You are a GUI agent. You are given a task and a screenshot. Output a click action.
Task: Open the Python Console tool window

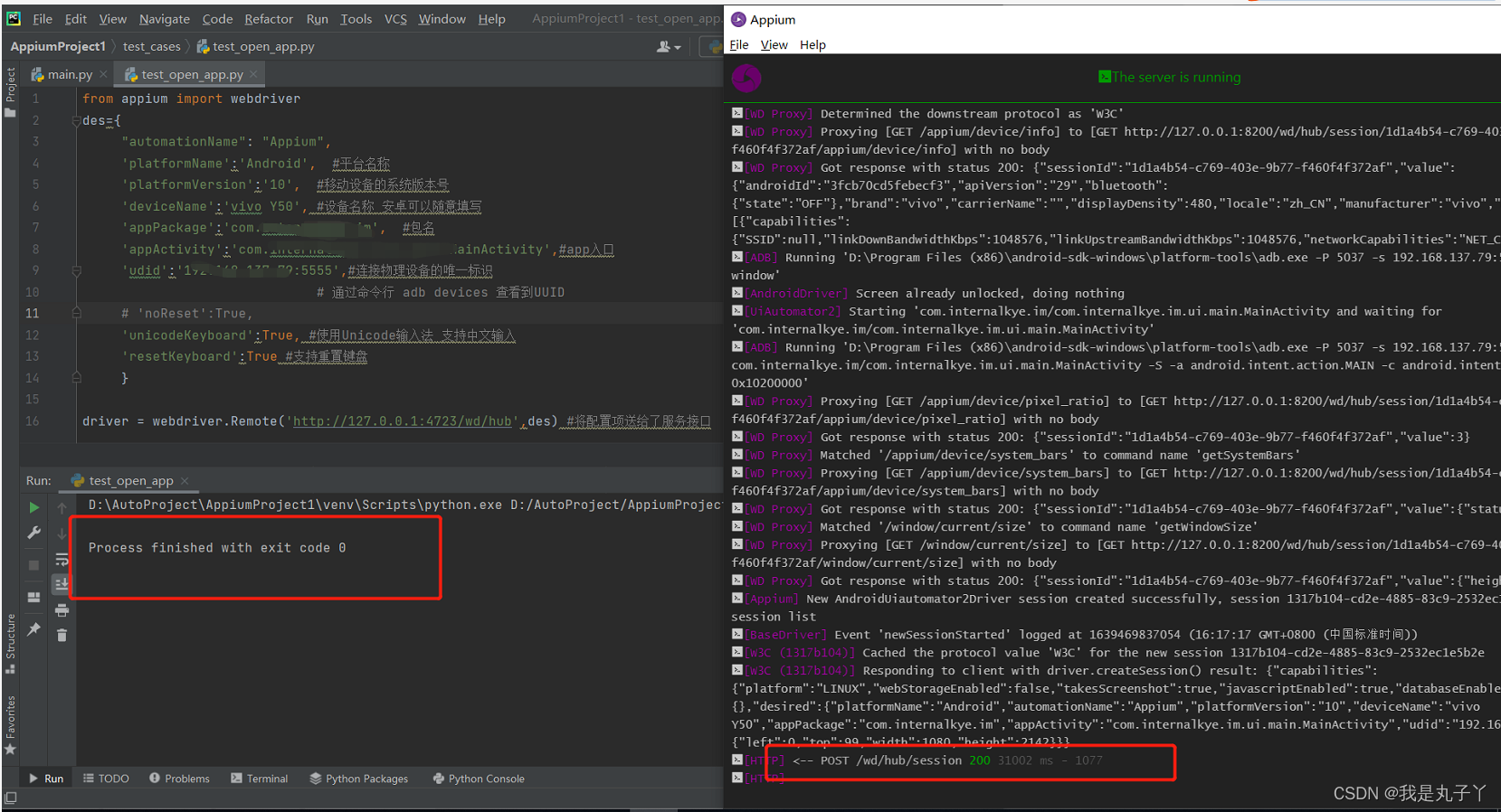click(479, 779)
